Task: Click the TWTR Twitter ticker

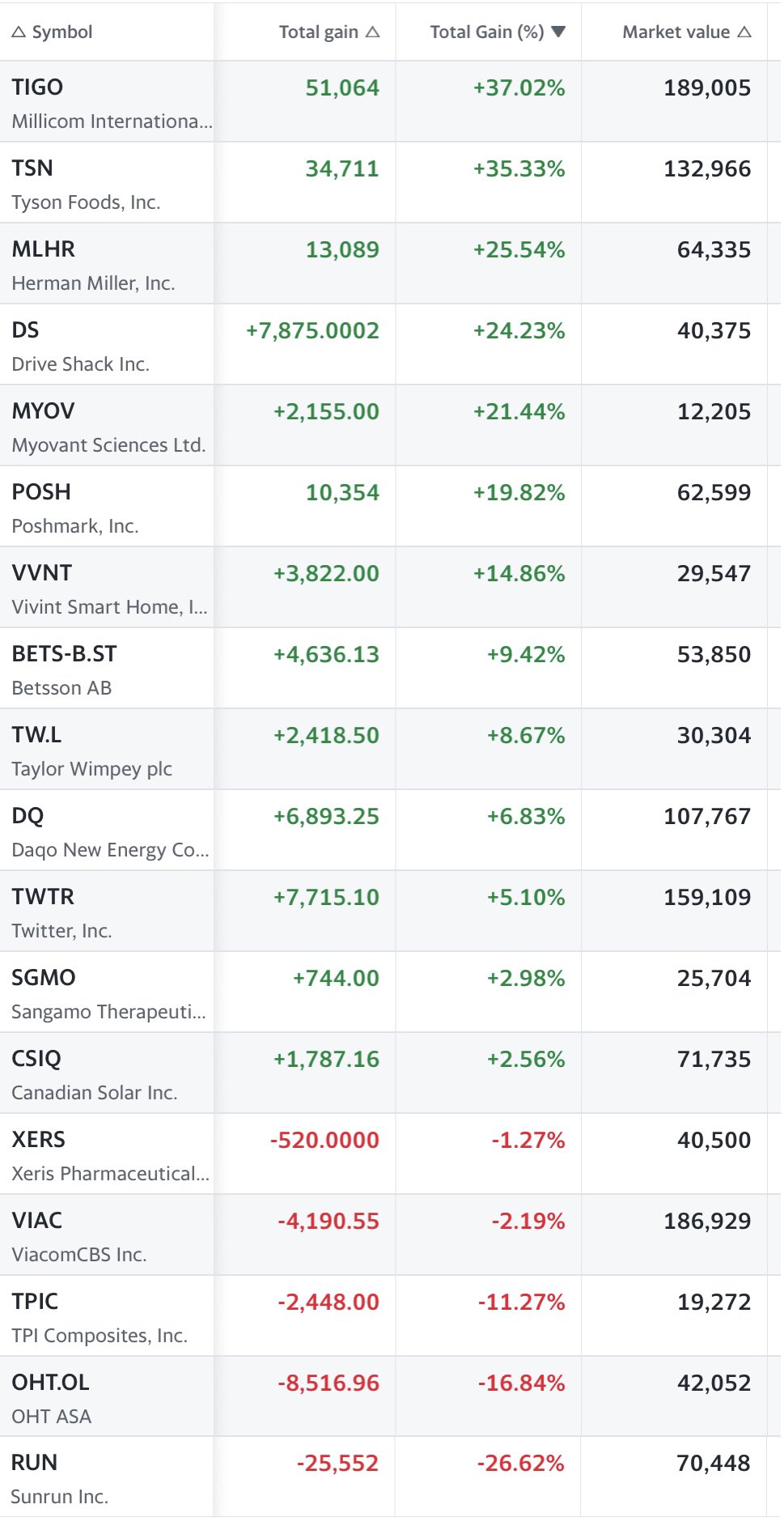Action: click(x=43, y=897)
